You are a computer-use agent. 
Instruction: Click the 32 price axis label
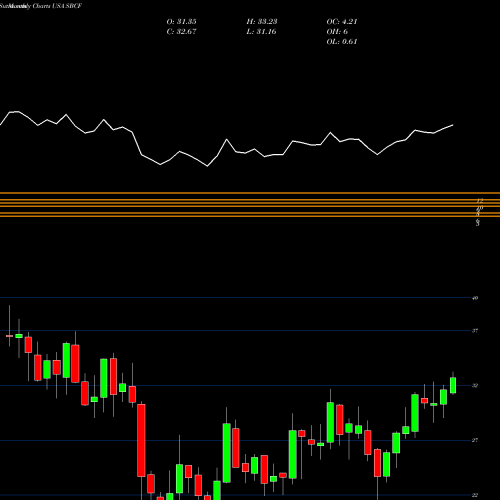click(x=475, y=385)
